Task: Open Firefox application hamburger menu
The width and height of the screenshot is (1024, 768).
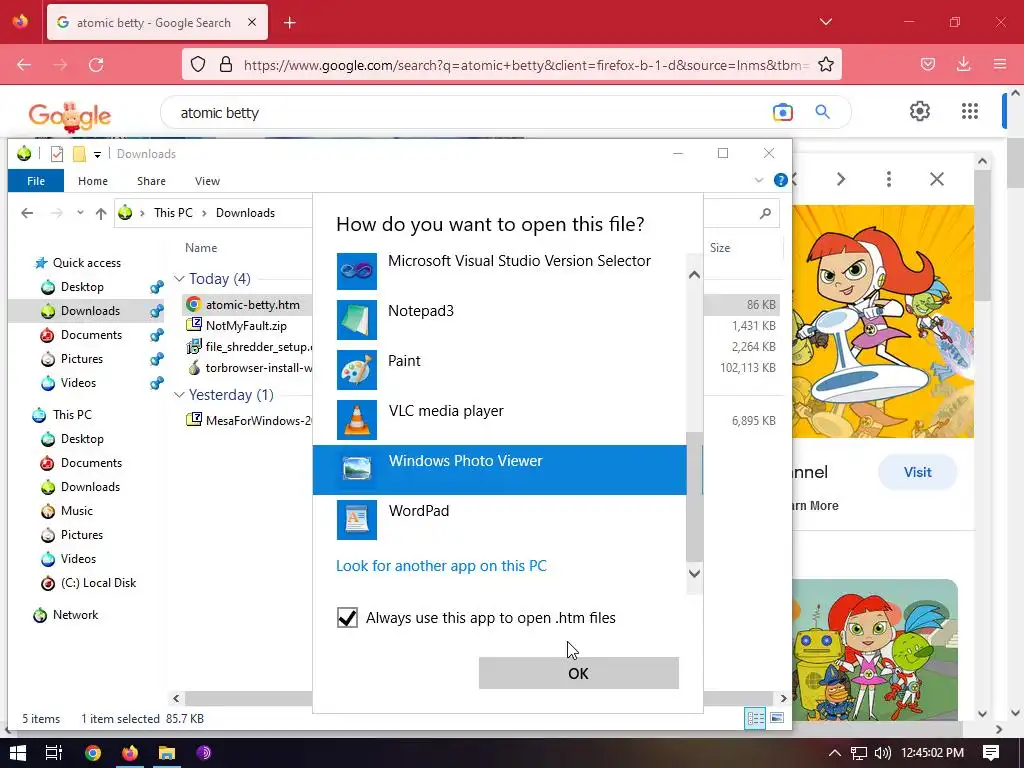Action: (1000, 64)
